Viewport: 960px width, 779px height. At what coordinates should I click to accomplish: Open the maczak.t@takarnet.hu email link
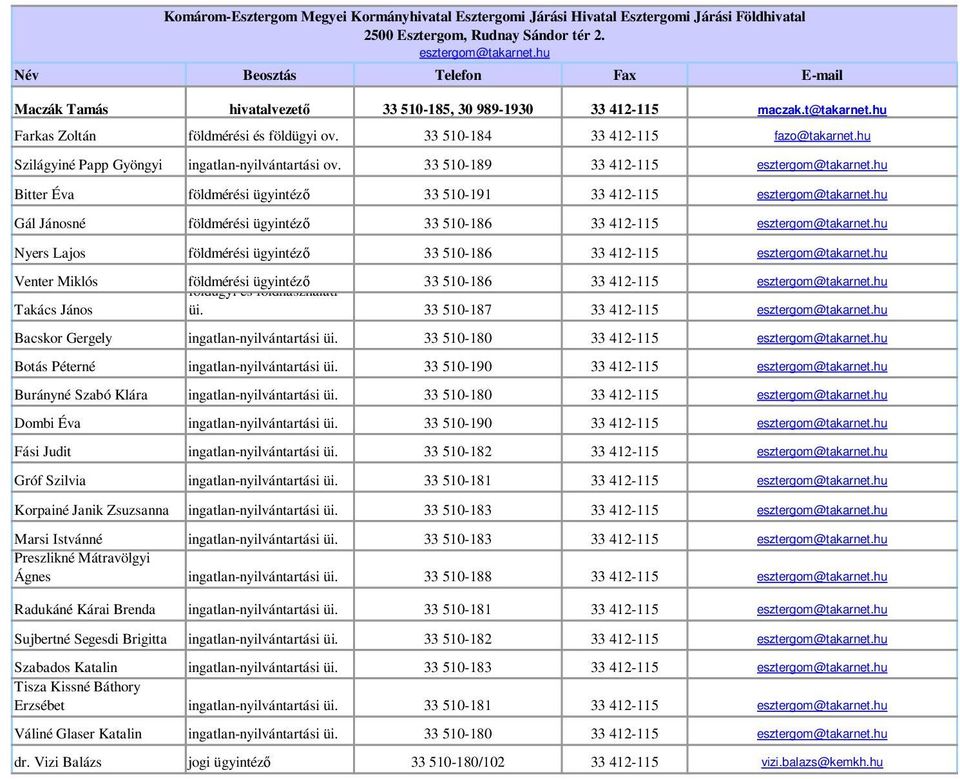tap(822, 110)
